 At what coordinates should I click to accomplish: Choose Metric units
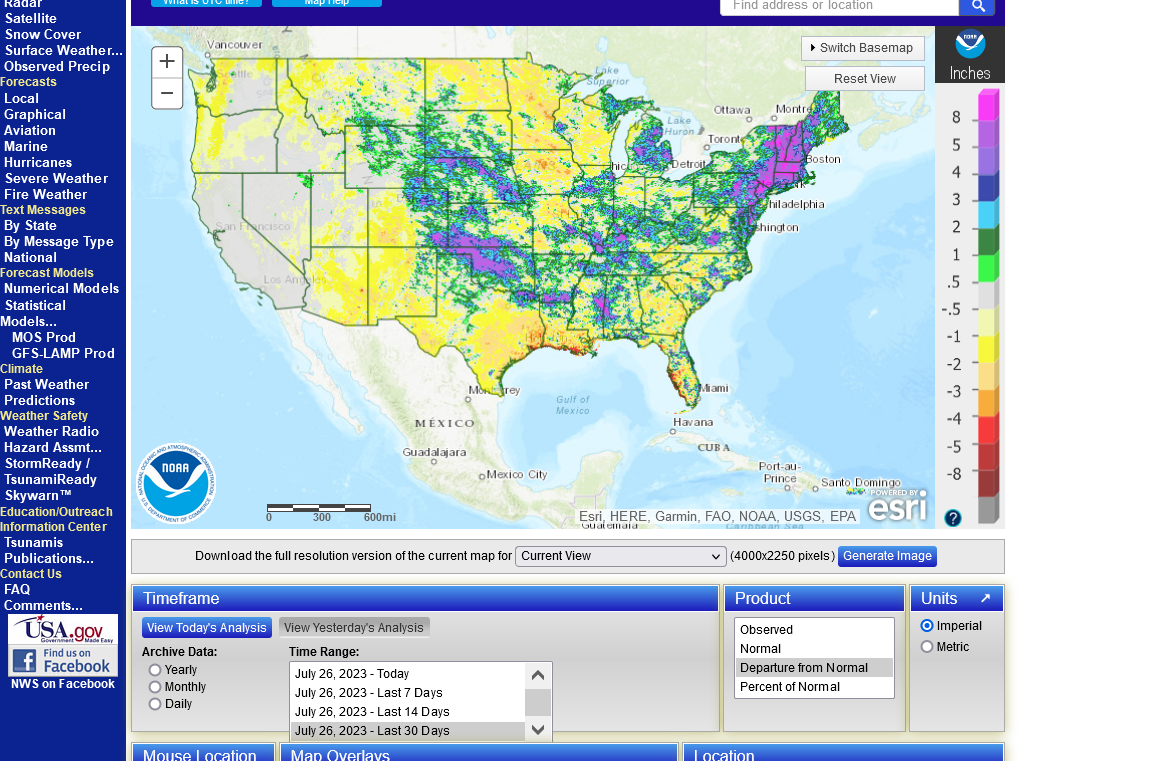927,646
